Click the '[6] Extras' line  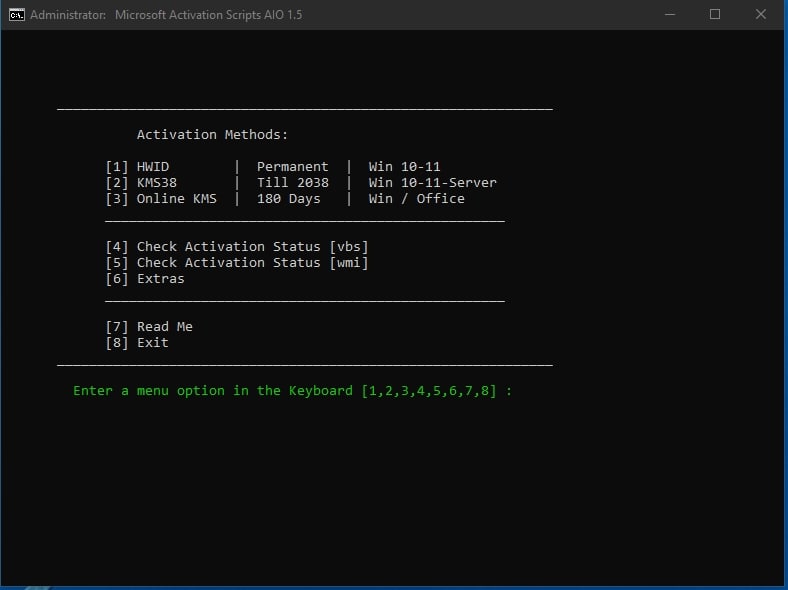tap(145, 279)
